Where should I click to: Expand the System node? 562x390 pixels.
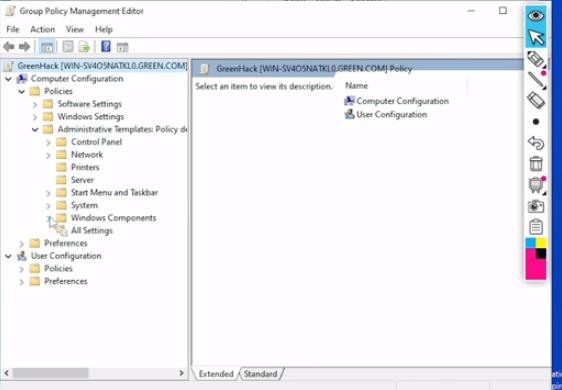[48, 205]
